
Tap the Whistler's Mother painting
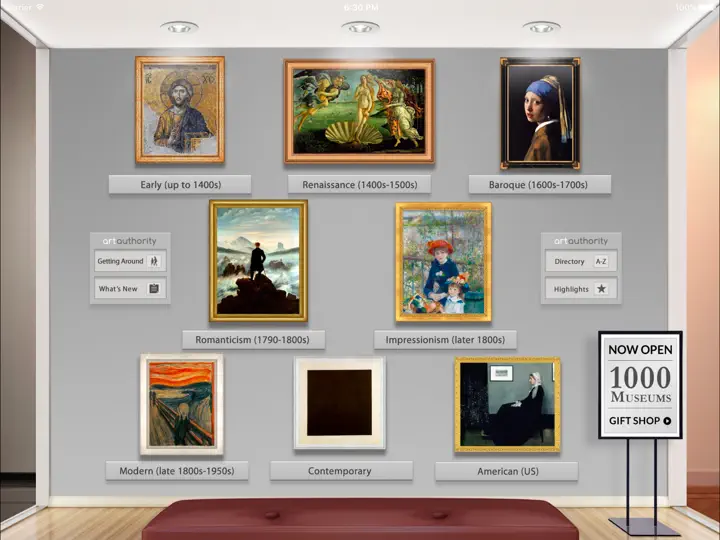coord(507,404)
